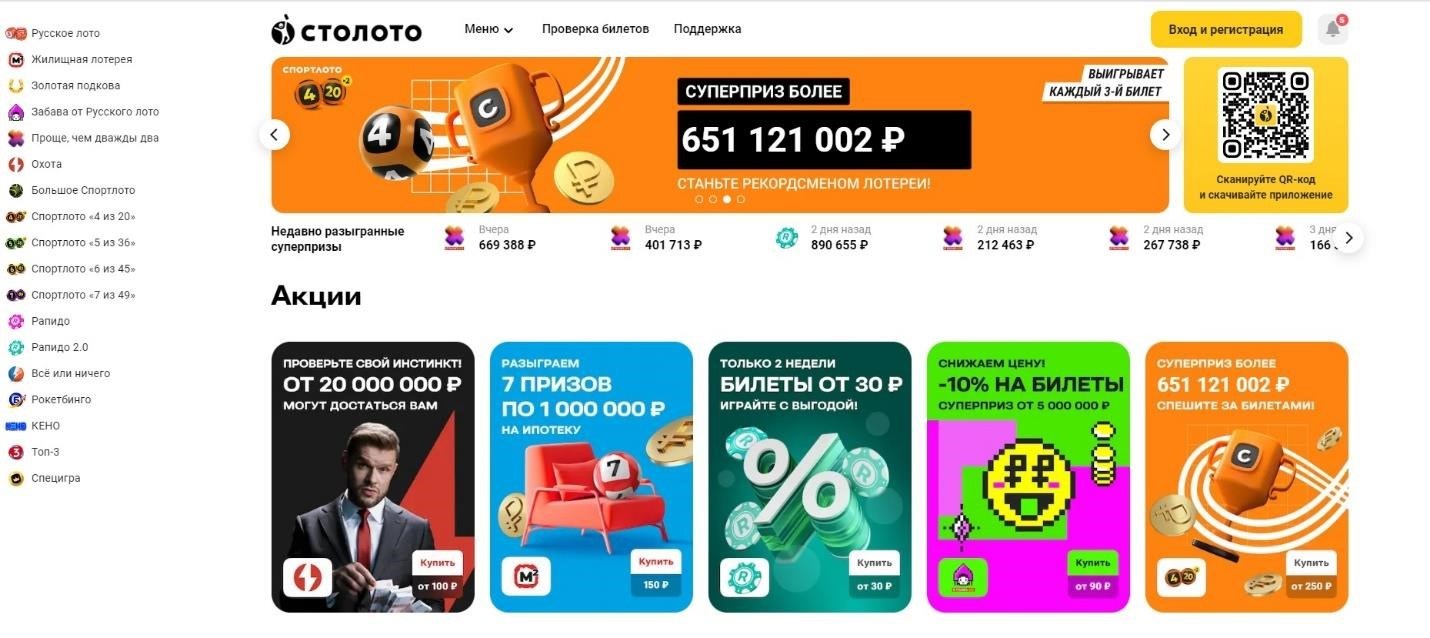Open Жилищная лотерея sidebar icon
This screenshot has height=638, width=1430.
[15, 59]
